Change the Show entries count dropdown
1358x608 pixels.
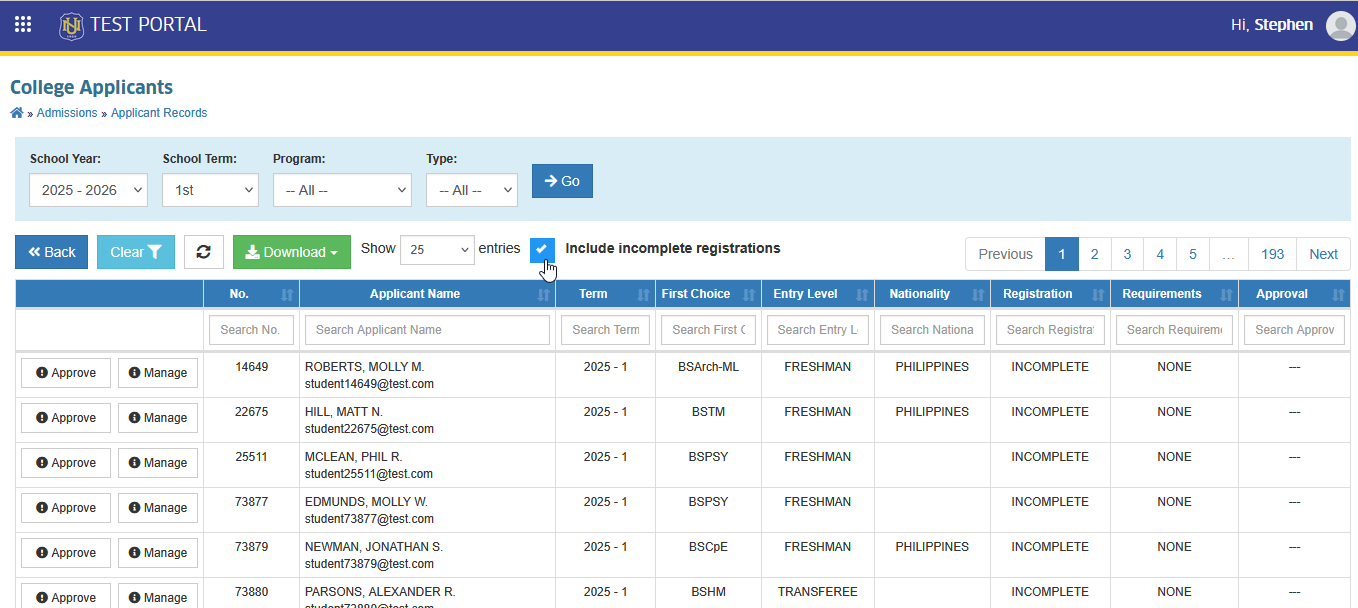point(437,250)
